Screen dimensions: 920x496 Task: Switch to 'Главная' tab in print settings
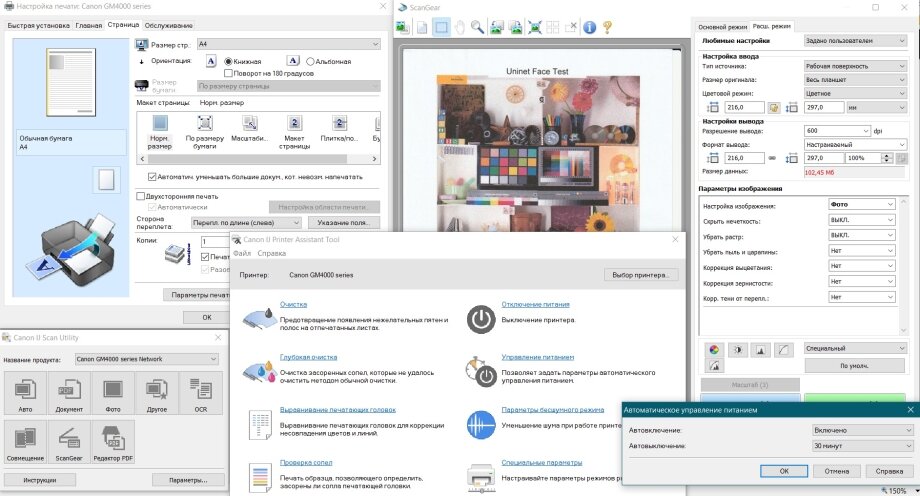tap(89, 26)
